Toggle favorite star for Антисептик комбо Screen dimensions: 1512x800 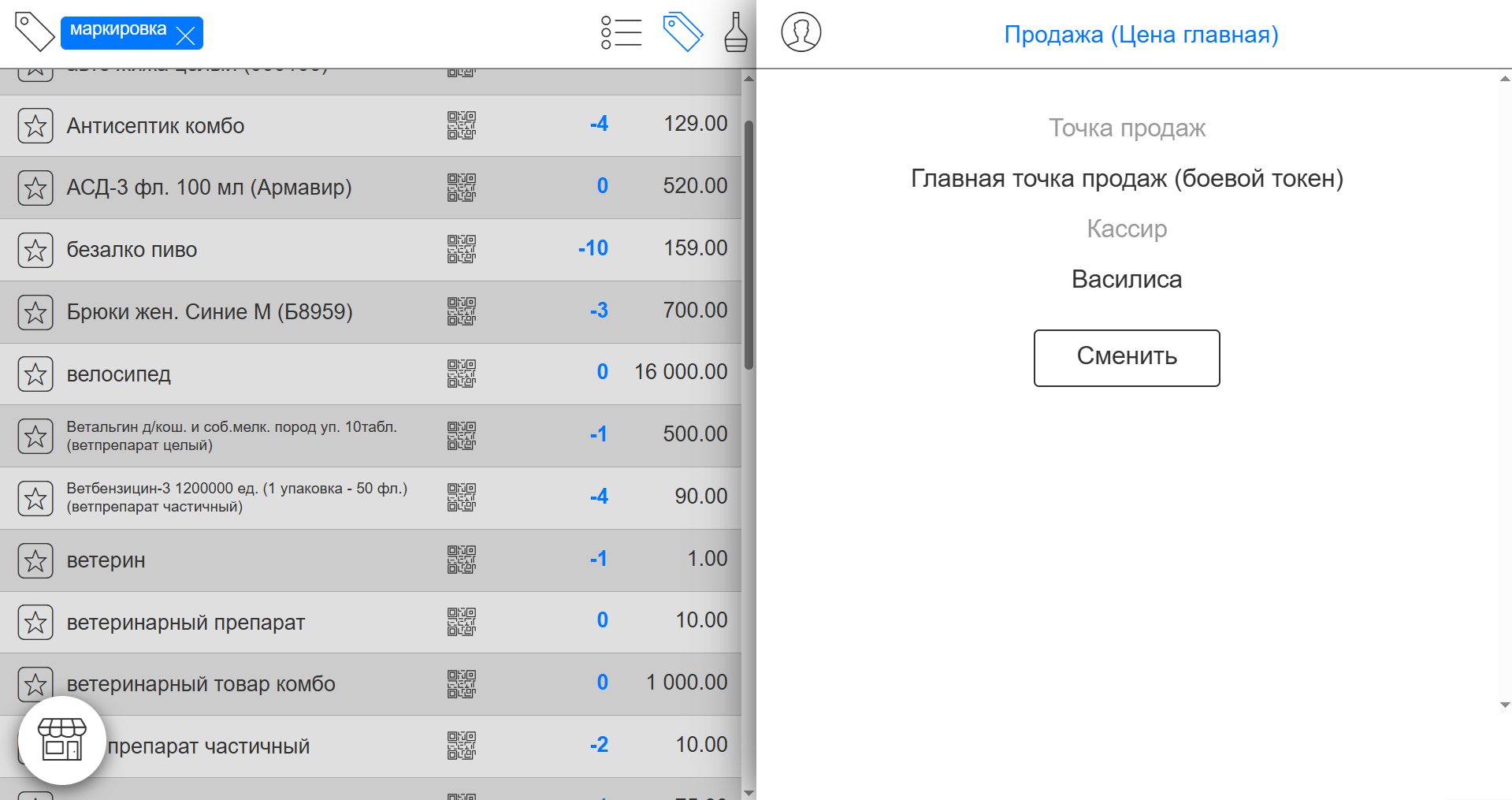(35, 126)
